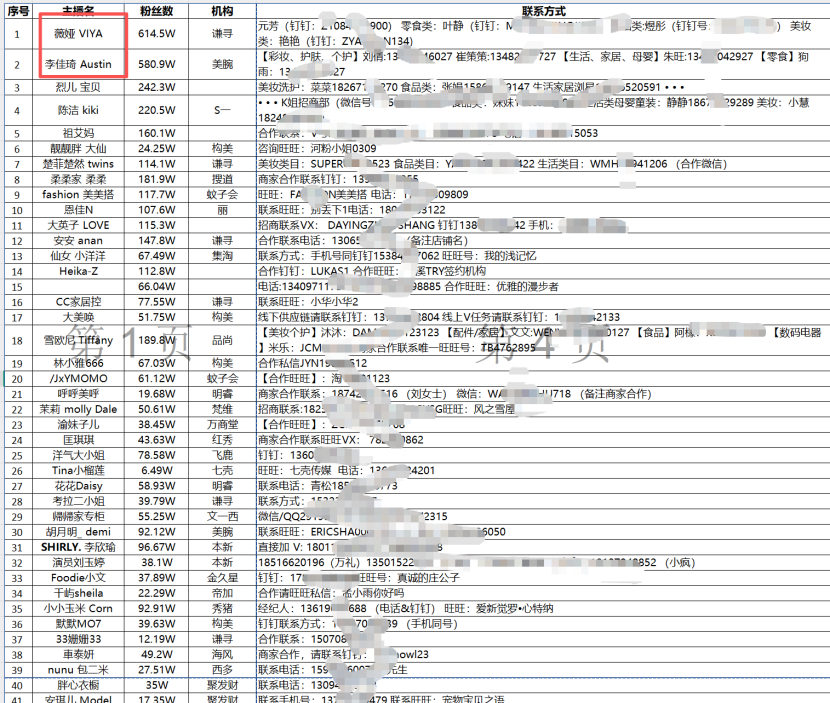Select the cell 胡月明_ demi
Viewport: 830px width, 703px height.
click(x=78, y=533)
